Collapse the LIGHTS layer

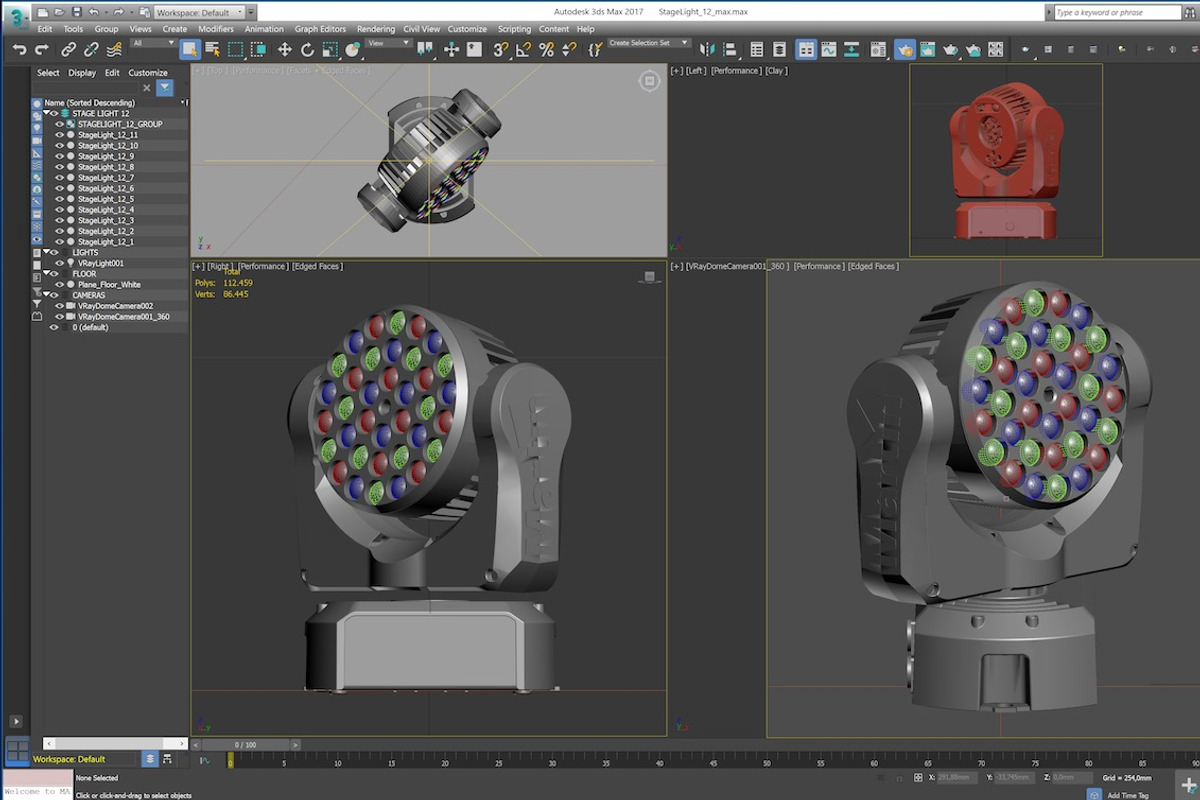coord(46,253)
